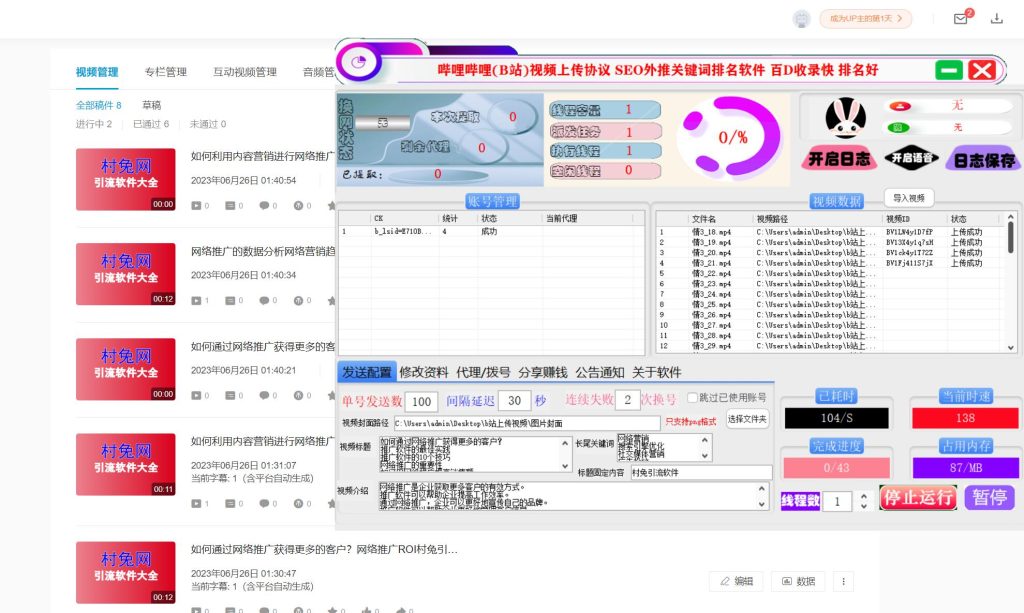Open the message envelope with notification badge

(960, 19)
